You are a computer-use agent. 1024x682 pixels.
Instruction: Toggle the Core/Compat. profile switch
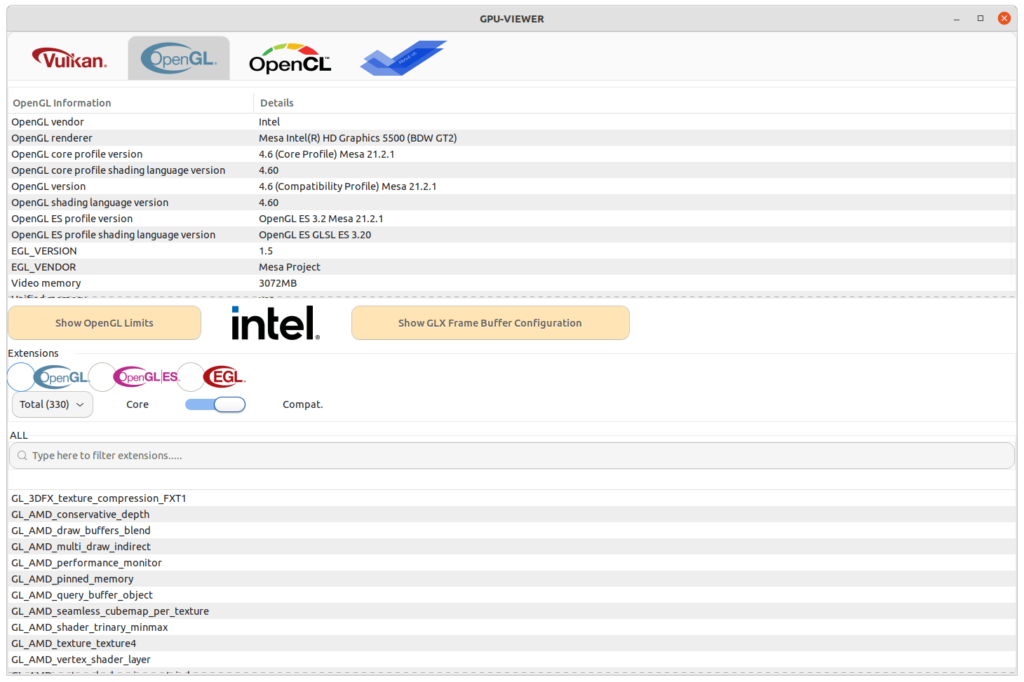tap(216, 404)
